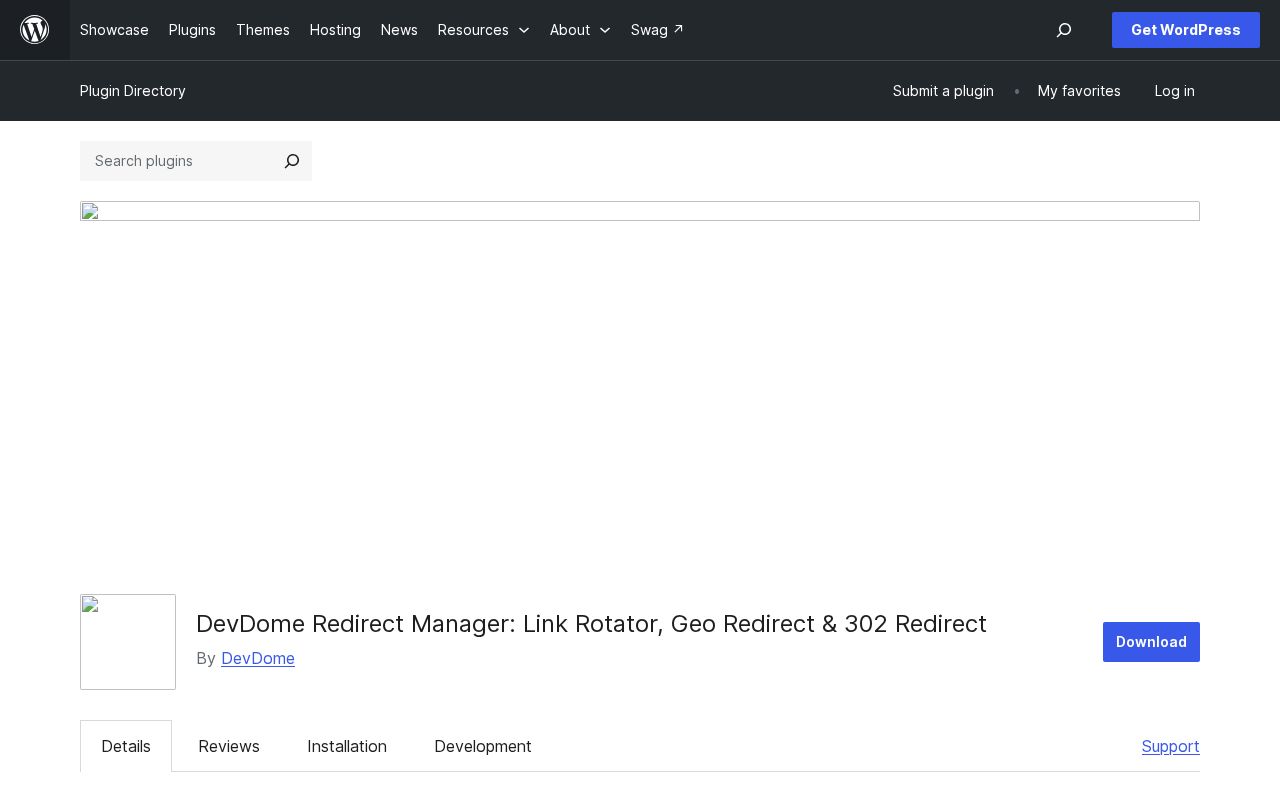Open My favorites link
Image resolution: width=1280 pixels, height=800 pixels.
pos(1079,91)
